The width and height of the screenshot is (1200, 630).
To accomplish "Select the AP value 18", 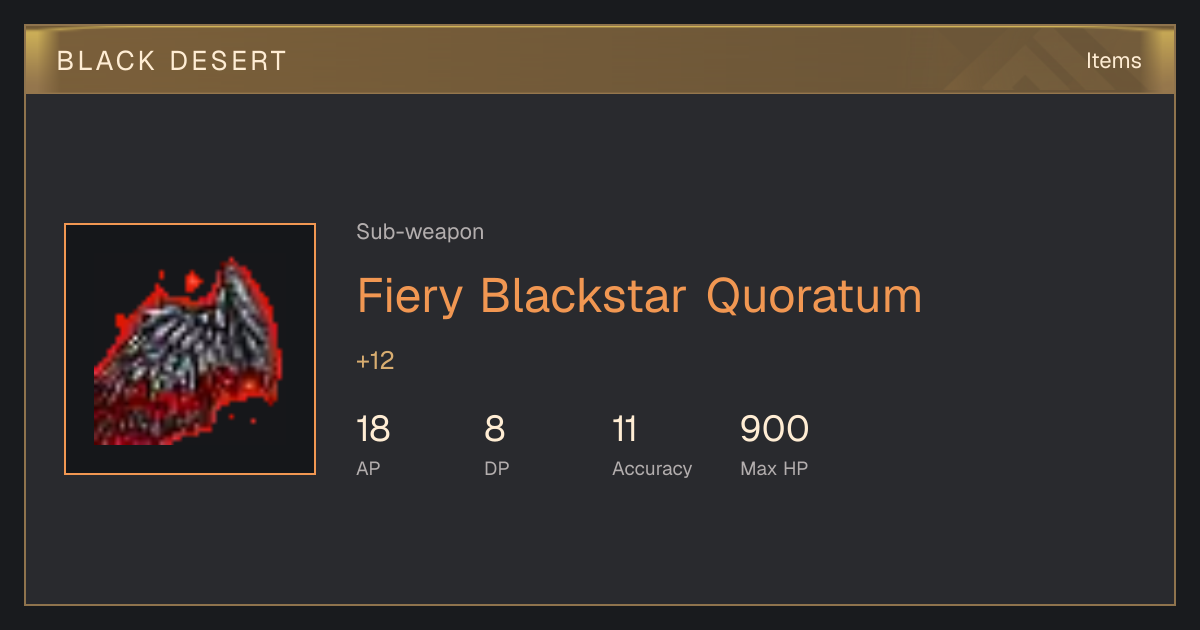I will (373, 429).
